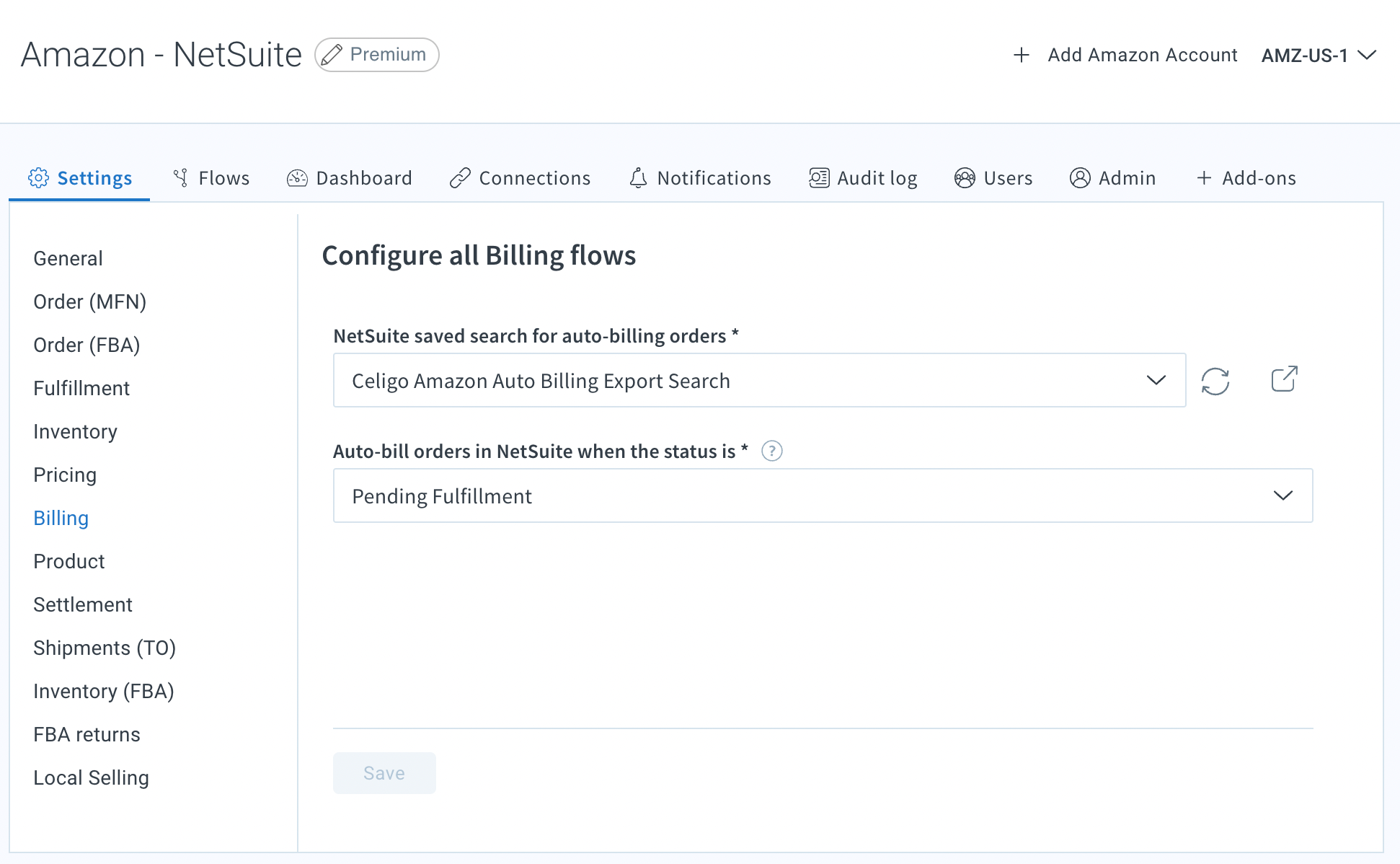1400x864 pixels.
Task: Click the Dashboard gauge icon
Action: [297, 178]
